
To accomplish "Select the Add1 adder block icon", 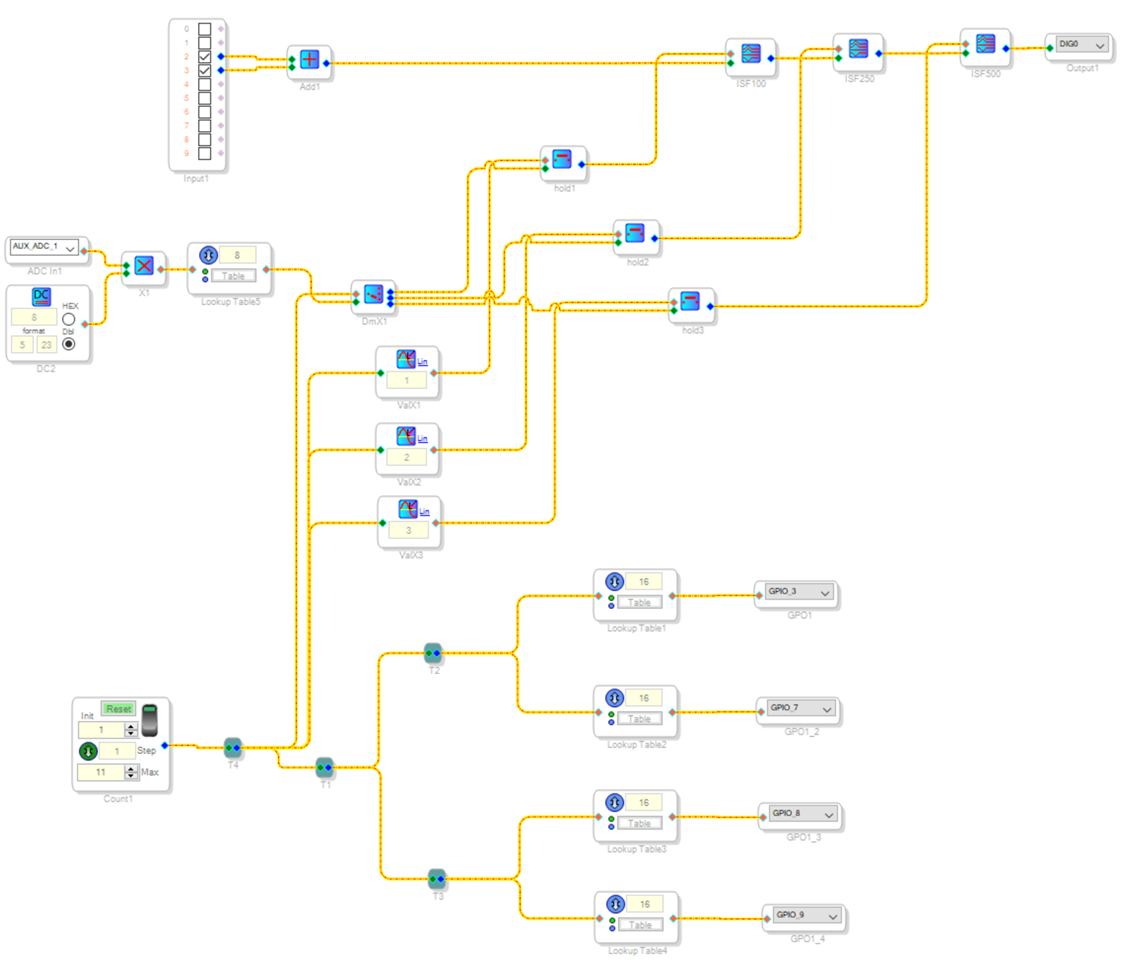I will pyautogui.click(x=309, y=59).
